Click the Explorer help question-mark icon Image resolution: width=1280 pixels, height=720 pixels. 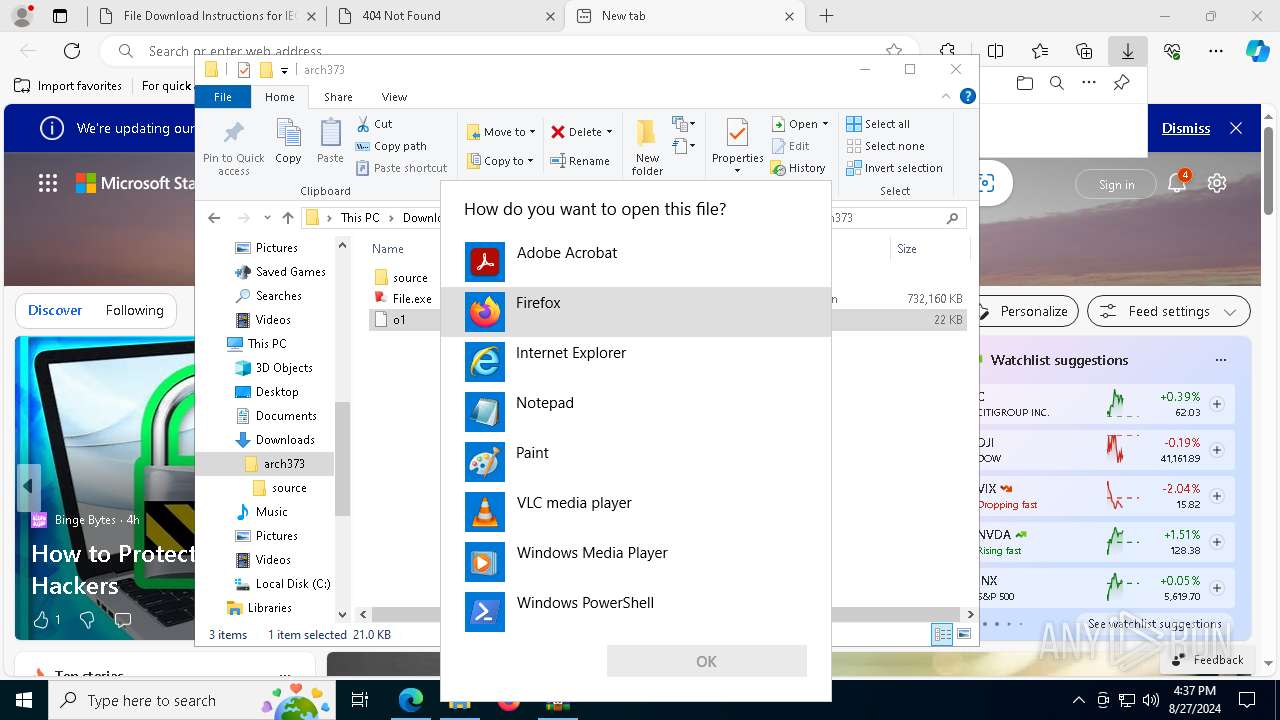[x=967, y=97]
